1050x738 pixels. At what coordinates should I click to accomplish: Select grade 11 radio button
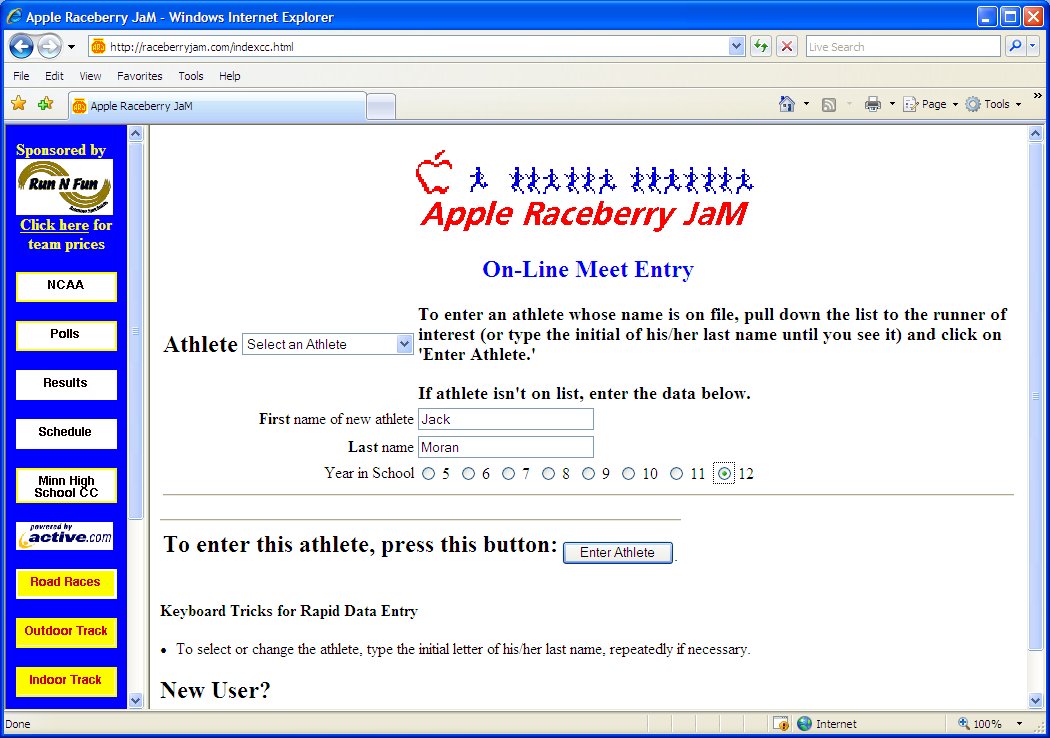[677, 474]
